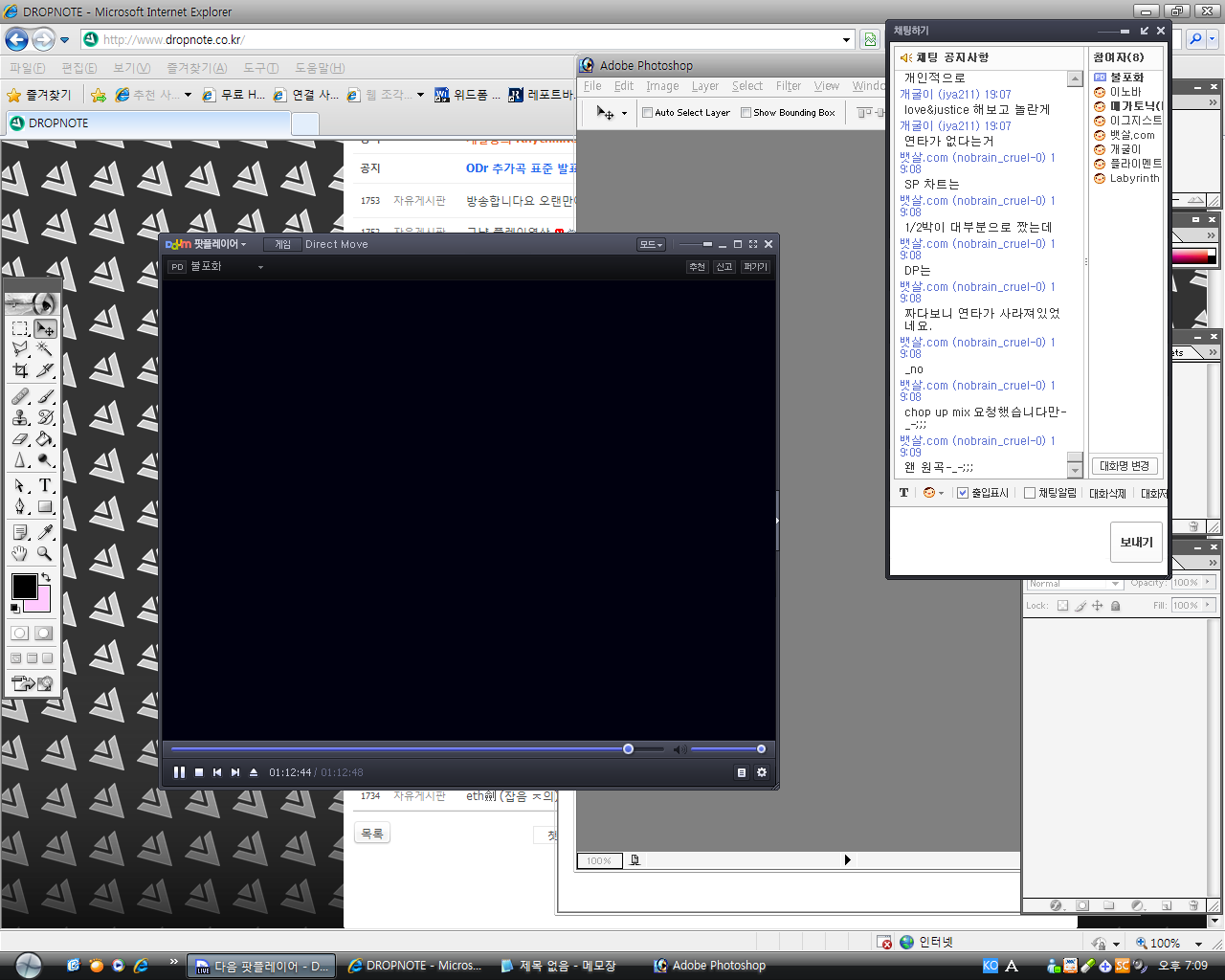Select the Dodge tool

pyautogui.click(x=45, y=459)
